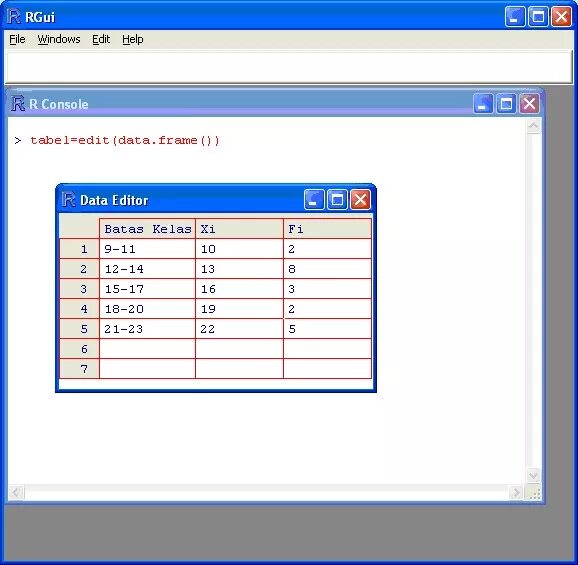Click the R Console window R icon
The image size is (578, 565).
18,104
